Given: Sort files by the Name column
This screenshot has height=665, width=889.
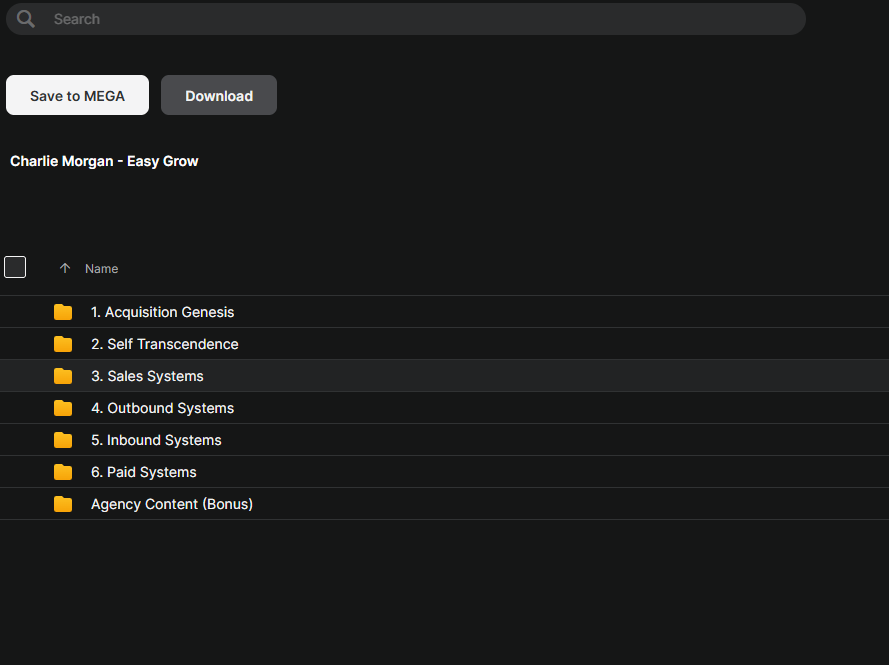Looking at the screenshot, I should pos(101,269).
